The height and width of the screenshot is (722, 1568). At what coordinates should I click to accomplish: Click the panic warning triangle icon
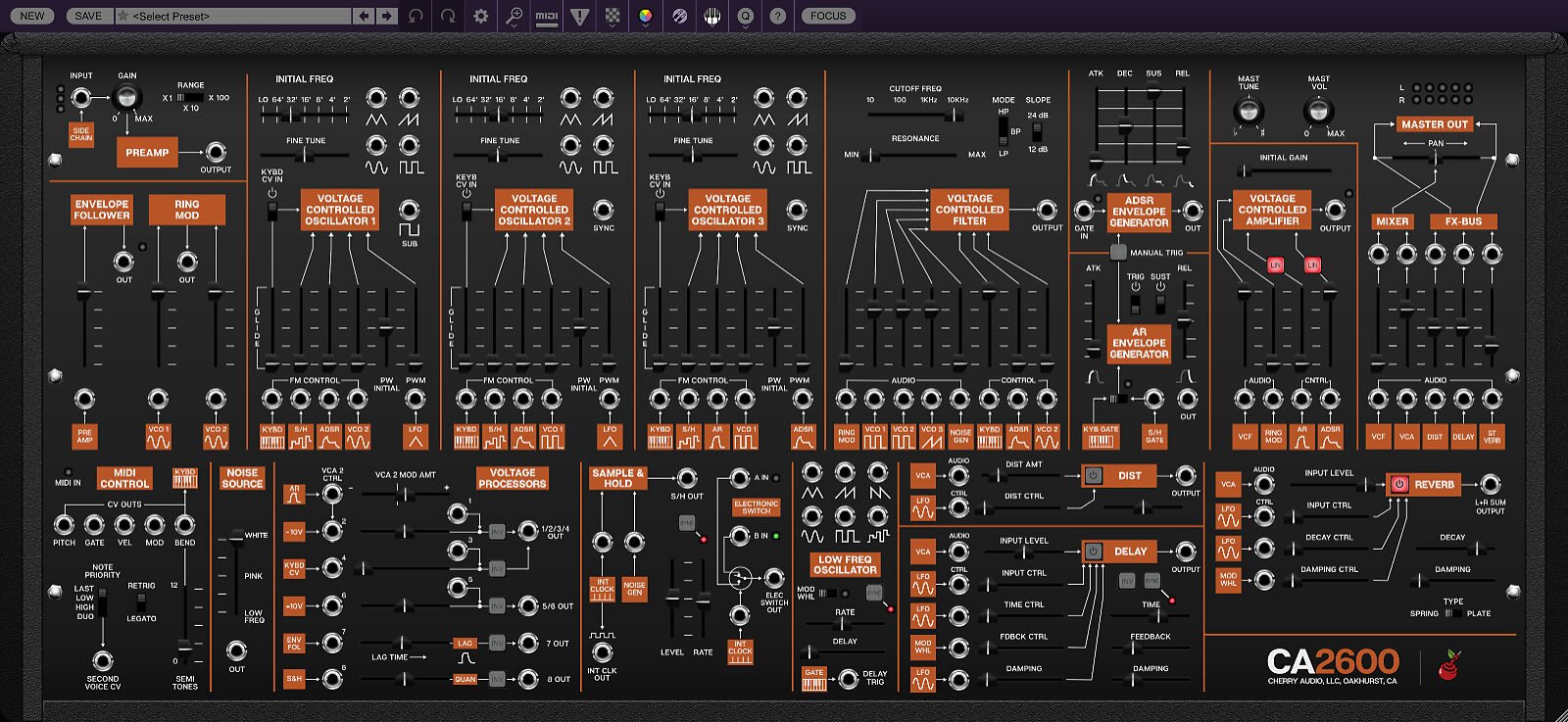(580, 16)
